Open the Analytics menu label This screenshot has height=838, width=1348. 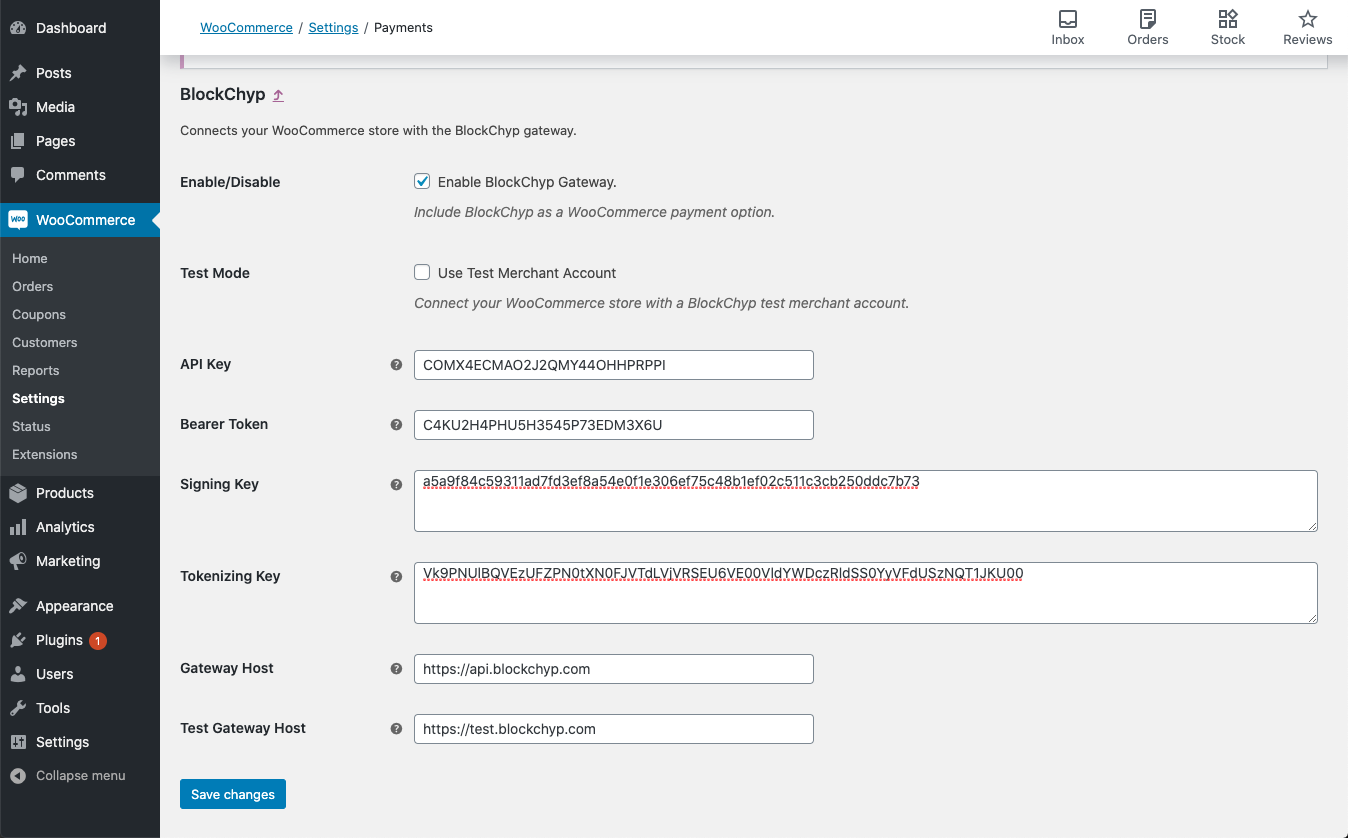point(65,527)
